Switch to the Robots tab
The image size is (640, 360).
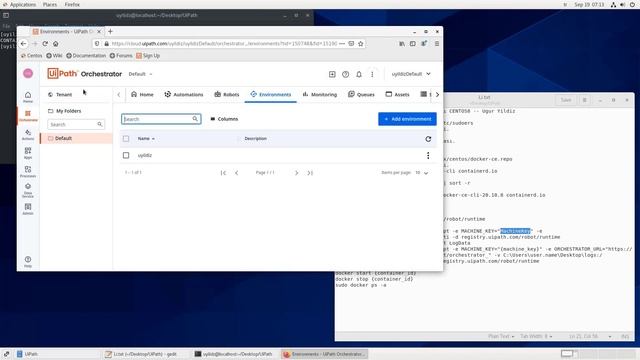pos(227,94)
